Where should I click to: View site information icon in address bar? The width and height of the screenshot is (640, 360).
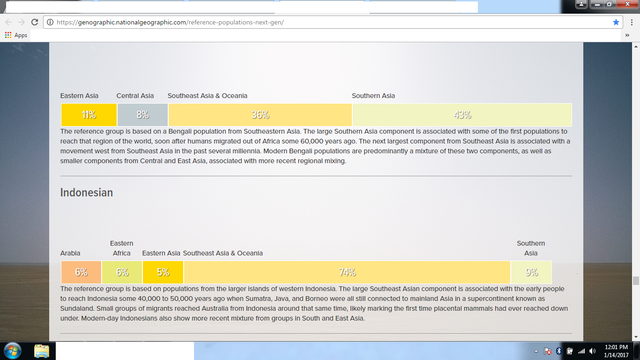(50, 22)
